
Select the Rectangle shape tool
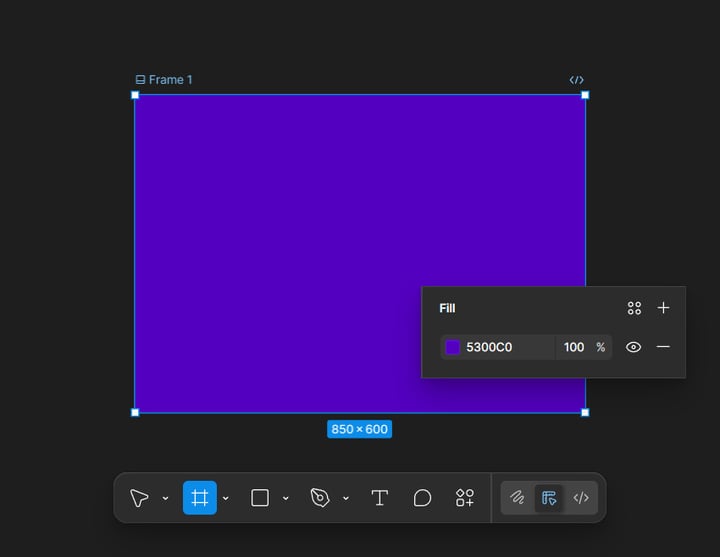tap(260, 498)
